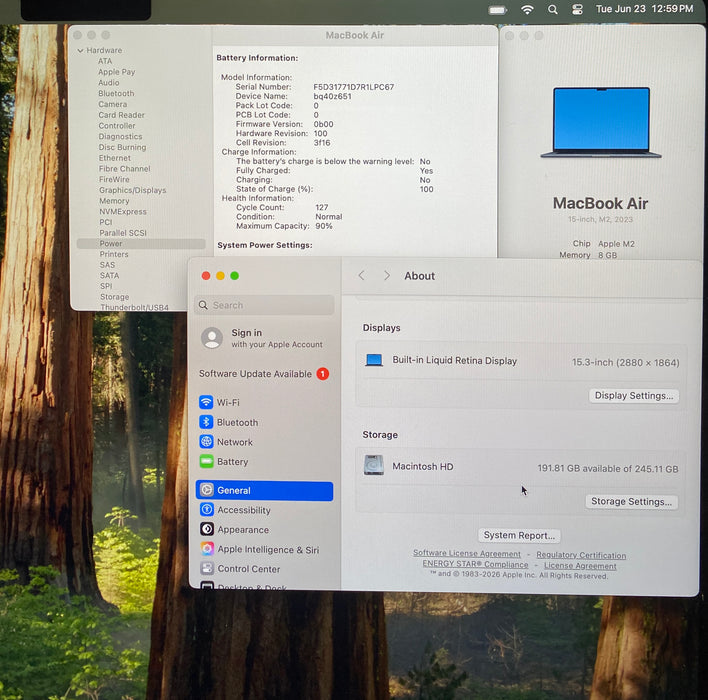Select SPI in hardware list
This screenshot has height=700, width=708.
click(106, 286)
